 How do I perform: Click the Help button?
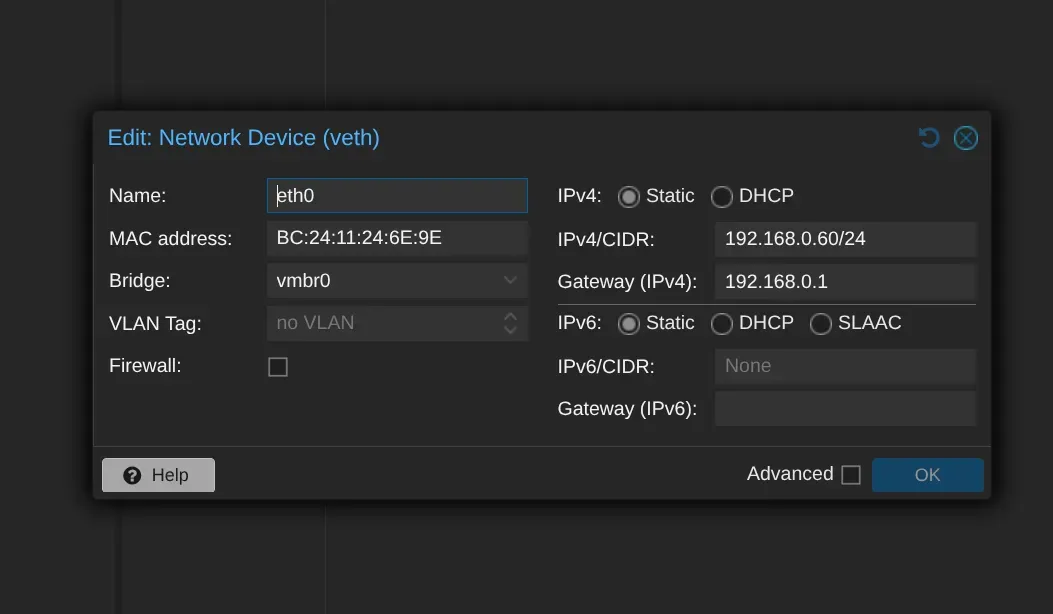click(158, 475)
